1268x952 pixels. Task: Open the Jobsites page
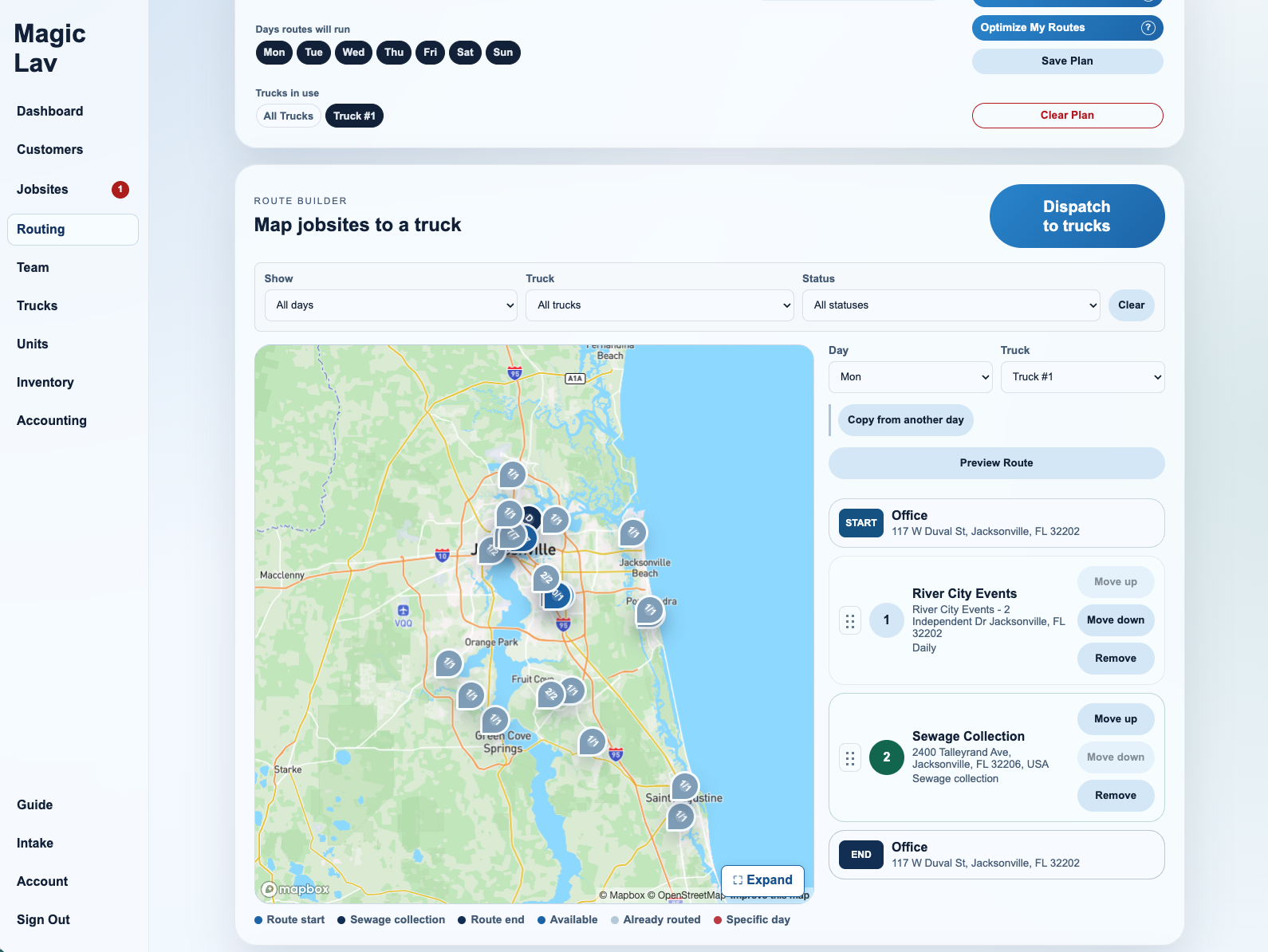(43, 190)
